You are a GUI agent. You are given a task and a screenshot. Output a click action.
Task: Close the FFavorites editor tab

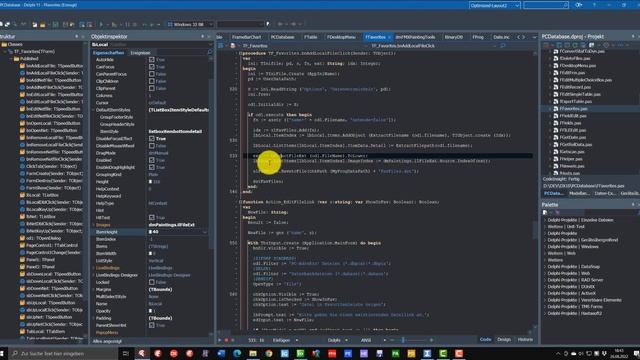click(x=389, y=38)
